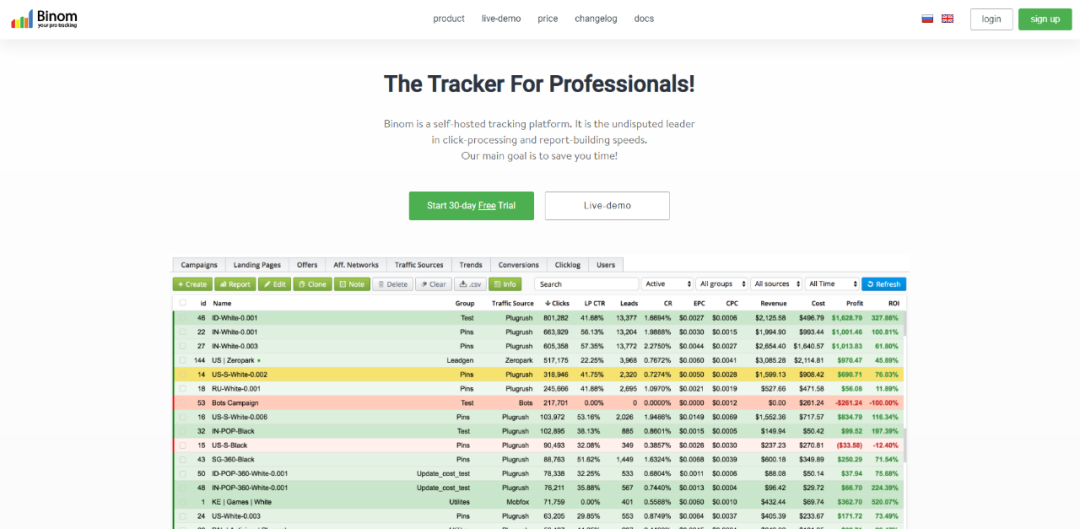Switch language to English flag
The height and width of the screenshot is (529, 1080).
click(x=947, y=19)
